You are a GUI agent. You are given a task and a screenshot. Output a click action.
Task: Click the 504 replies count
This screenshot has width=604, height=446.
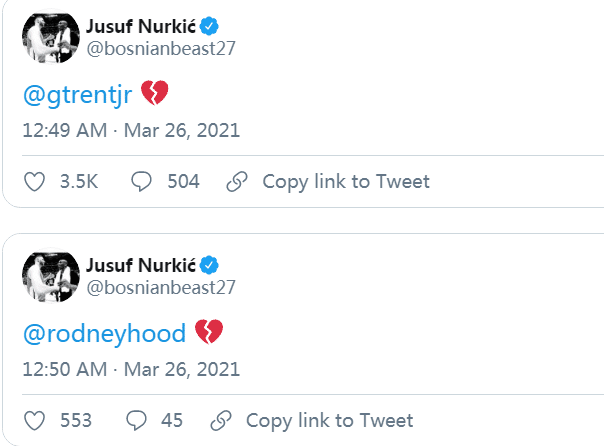[183, 181]
